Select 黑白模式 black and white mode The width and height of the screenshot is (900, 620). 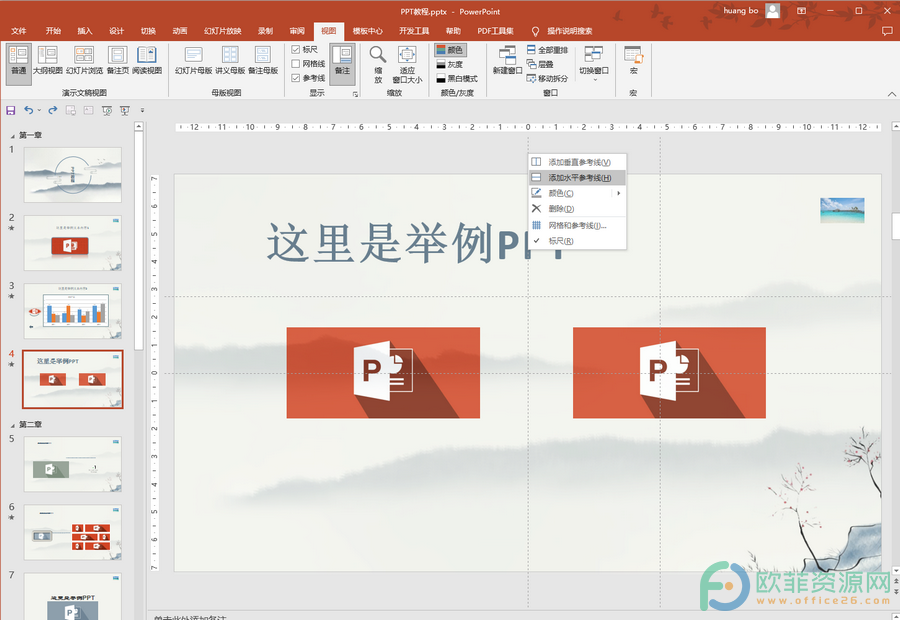(x=457, y=79)
